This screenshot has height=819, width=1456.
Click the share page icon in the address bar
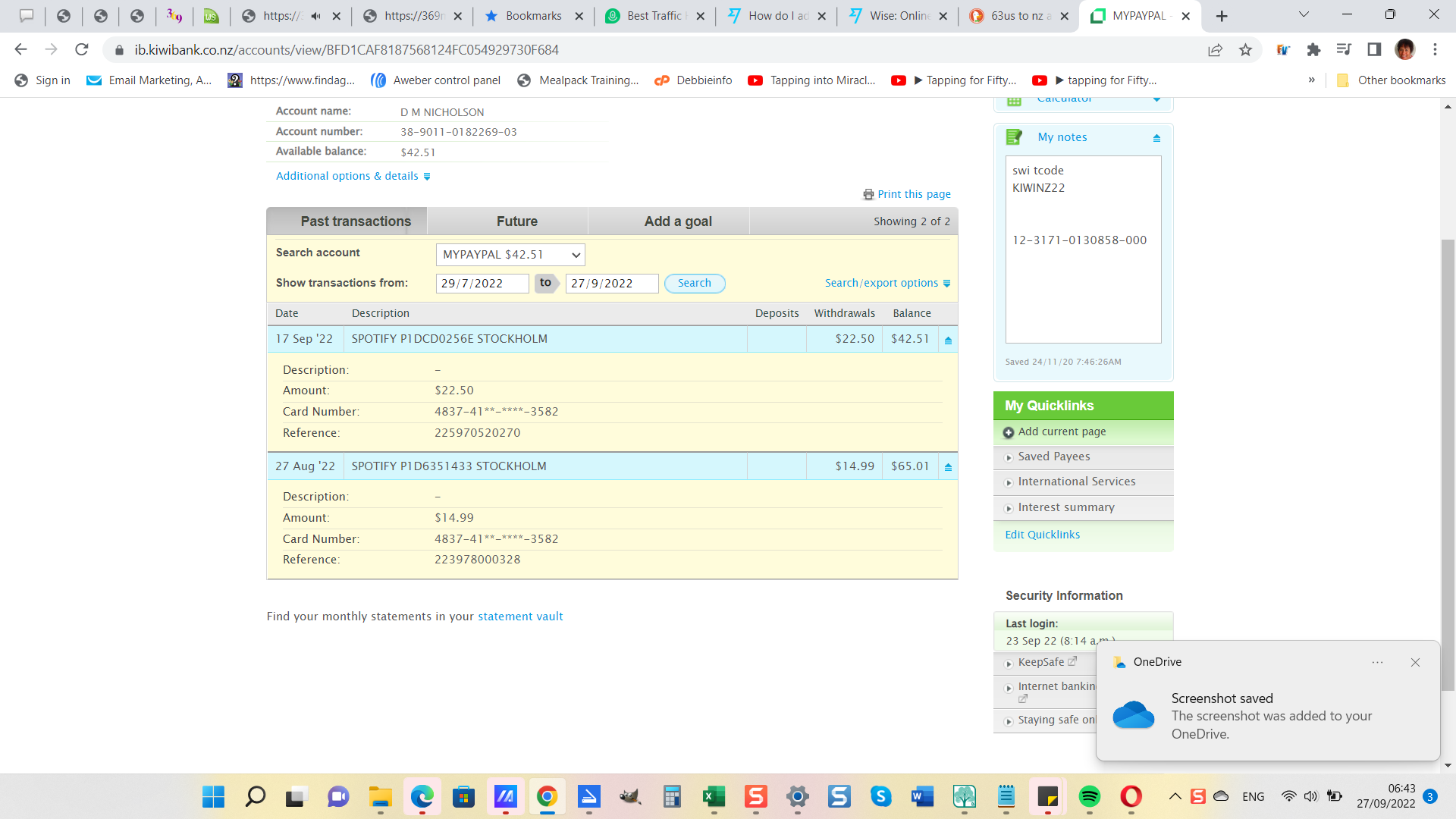coord(1215,50)
